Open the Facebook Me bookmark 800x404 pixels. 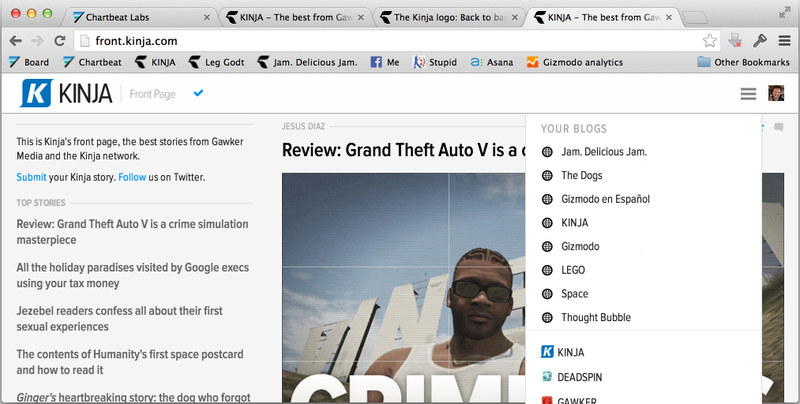pyautogui.click(x=385, y=62)
